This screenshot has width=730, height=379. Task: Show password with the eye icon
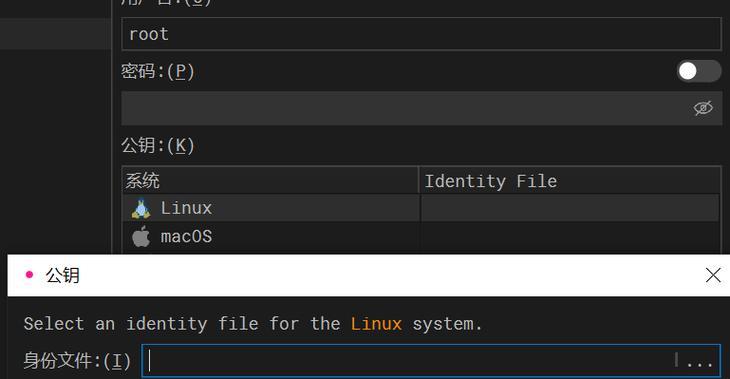pyautogui.click(x=703, y=108)
